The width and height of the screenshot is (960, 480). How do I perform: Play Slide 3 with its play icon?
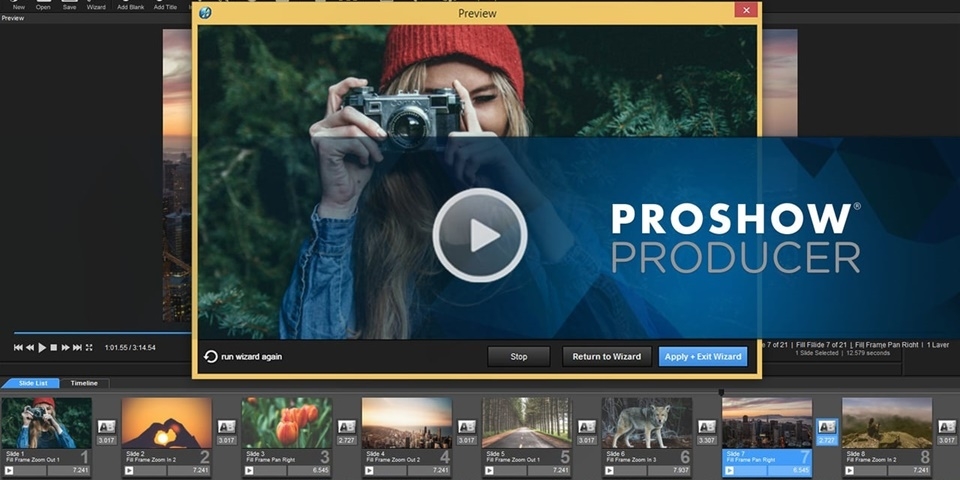click(x=249, y=470)
